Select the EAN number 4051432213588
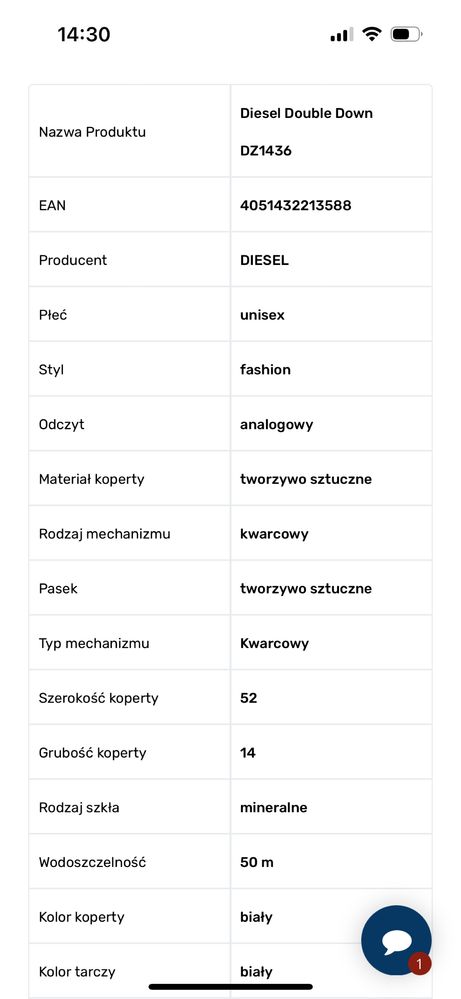This screenshot has width=461, height=999. (295, 205)
